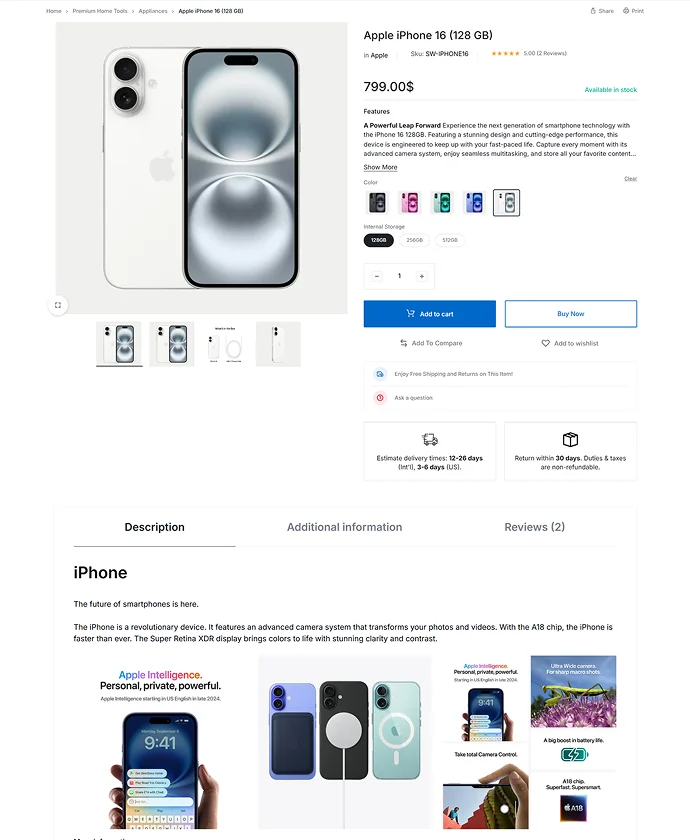Select 256GB internal storage option

415,240
